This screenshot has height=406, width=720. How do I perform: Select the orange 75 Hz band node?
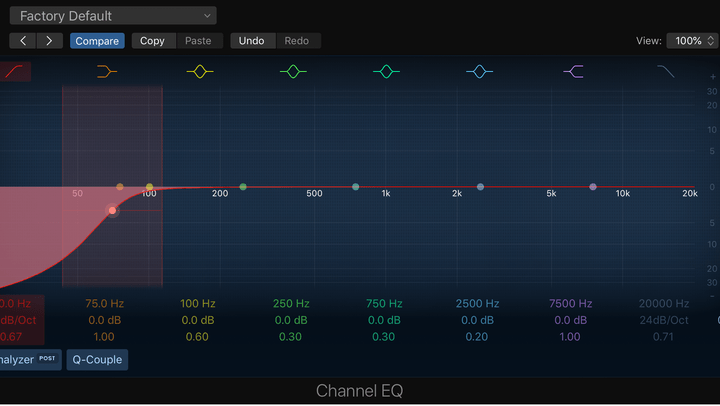point(120,186)
